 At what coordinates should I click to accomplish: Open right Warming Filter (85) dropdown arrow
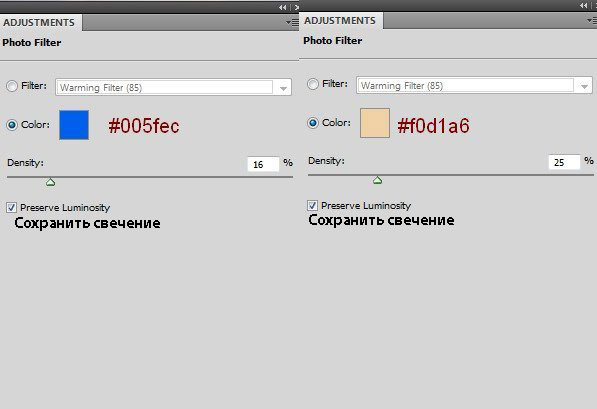[584, 86]
